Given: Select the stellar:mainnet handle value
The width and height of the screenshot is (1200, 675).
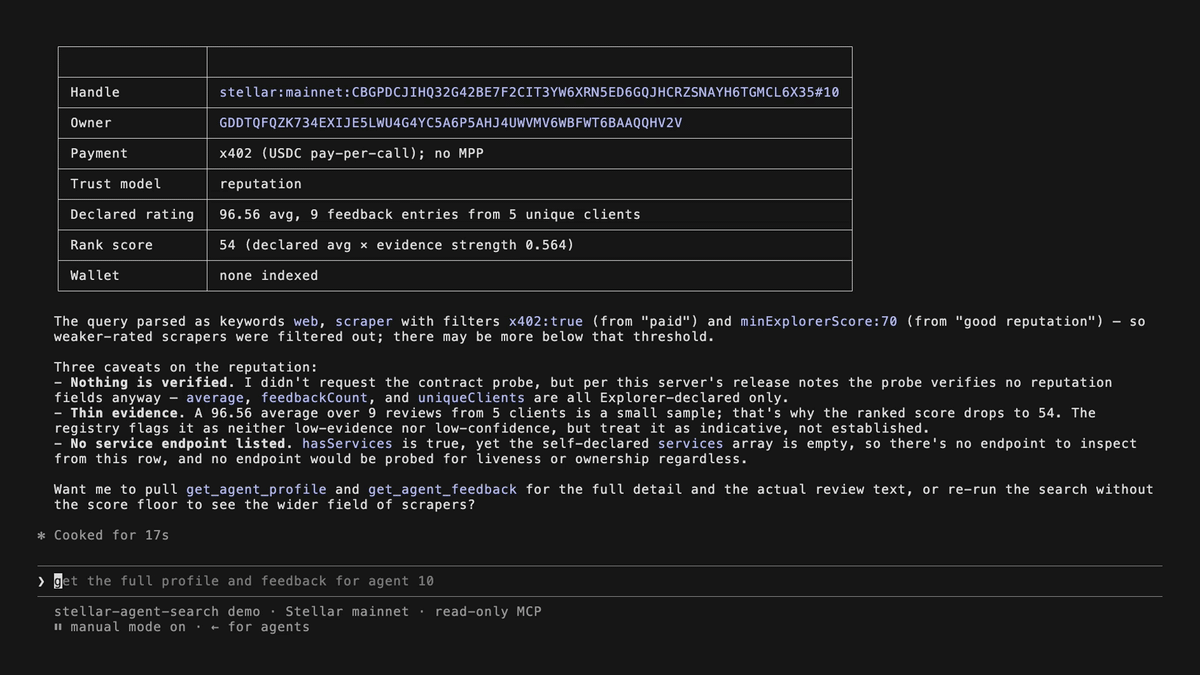Looking at the screenshot, I should (529, 92).
